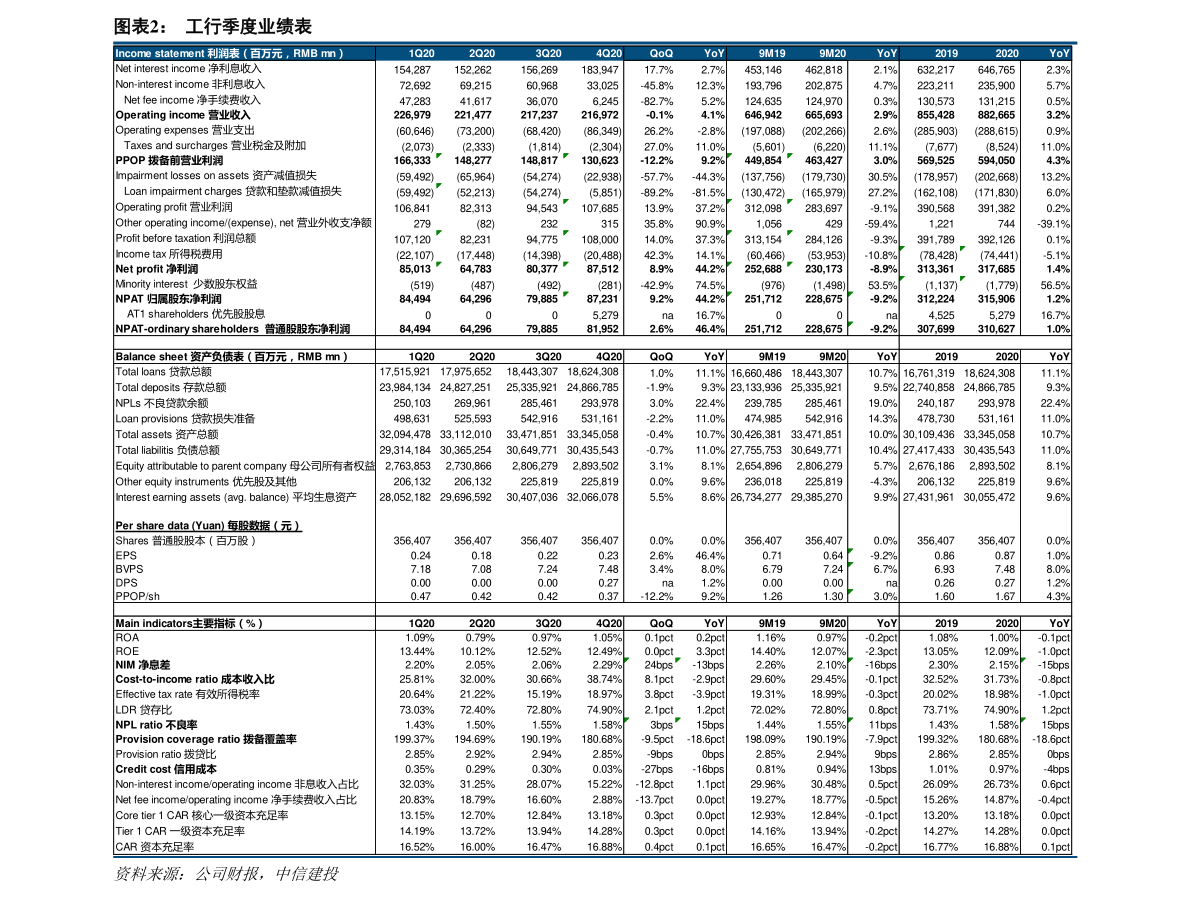
Task: Select the 9M19 column header
Action: (771, 54)
